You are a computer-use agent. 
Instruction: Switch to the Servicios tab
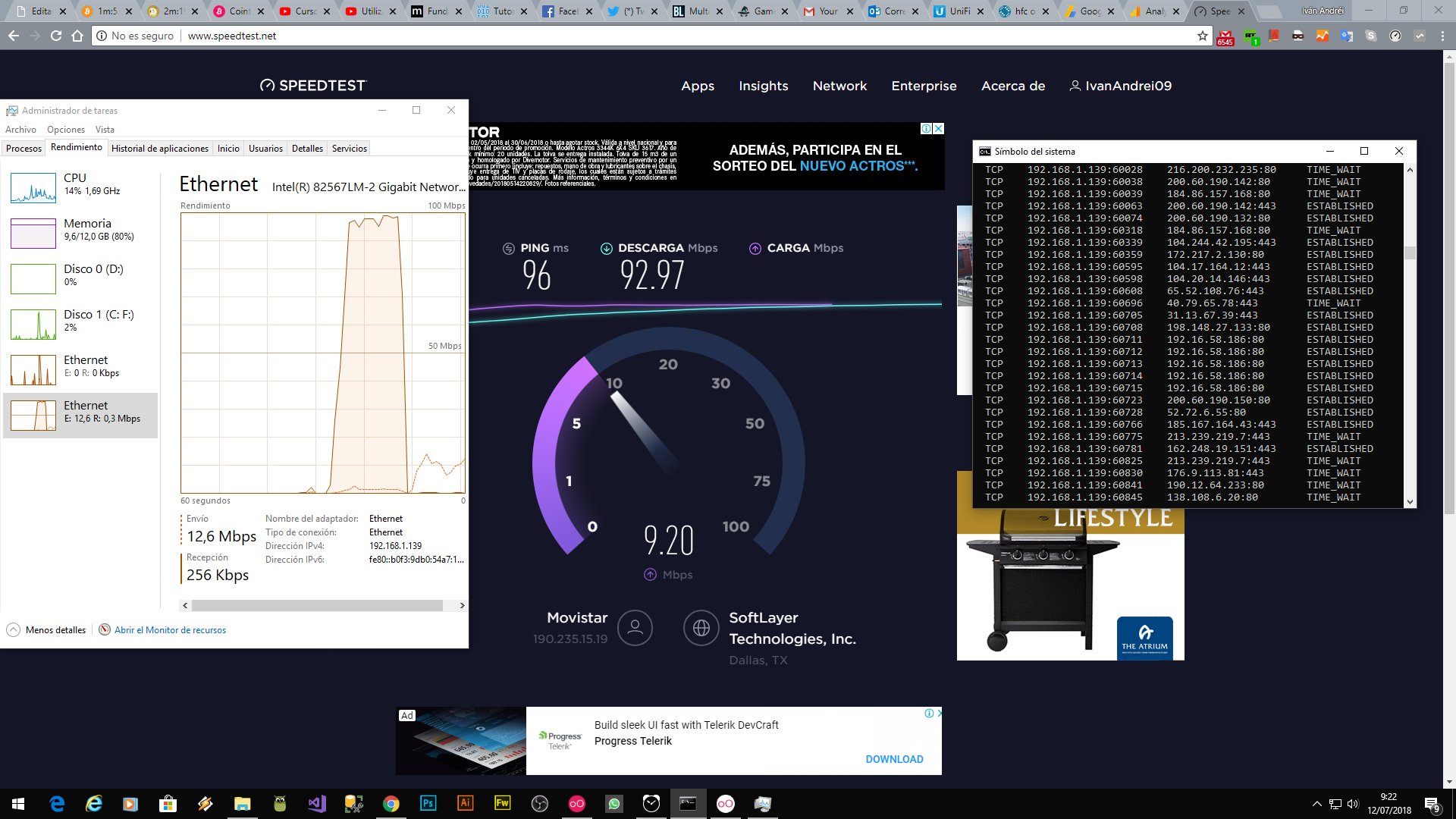(350, 149)
